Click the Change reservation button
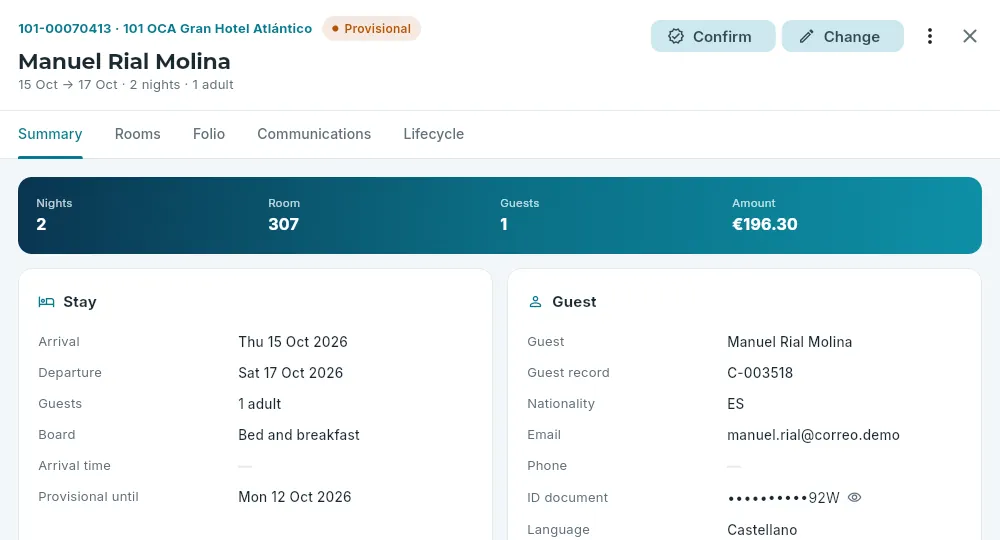Screen dimensions: 1000x540 pyautogui.click(x=842, y=36)
